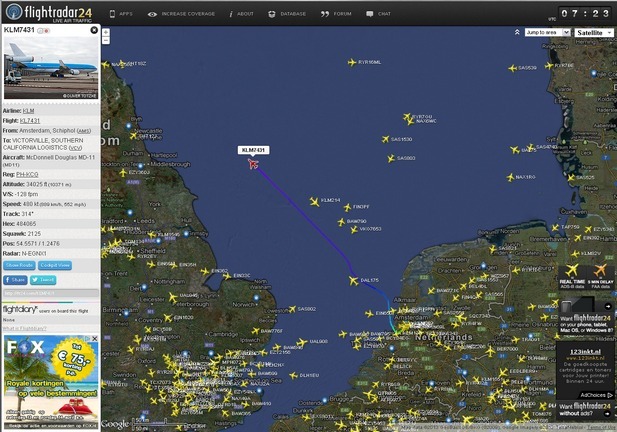Select the KLM214 aircraft icon
This screenshot has height=432, width=617.
314,202
